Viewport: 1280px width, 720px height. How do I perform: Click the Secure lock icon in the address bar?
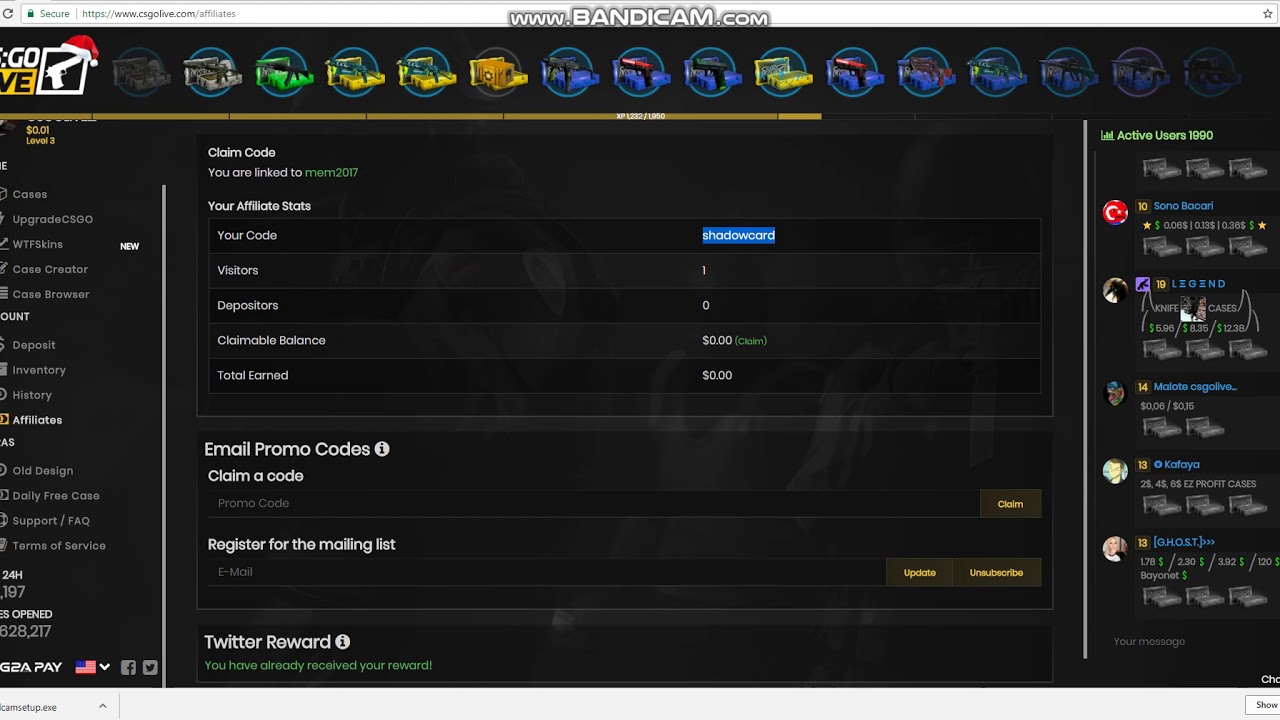[31, 14]
